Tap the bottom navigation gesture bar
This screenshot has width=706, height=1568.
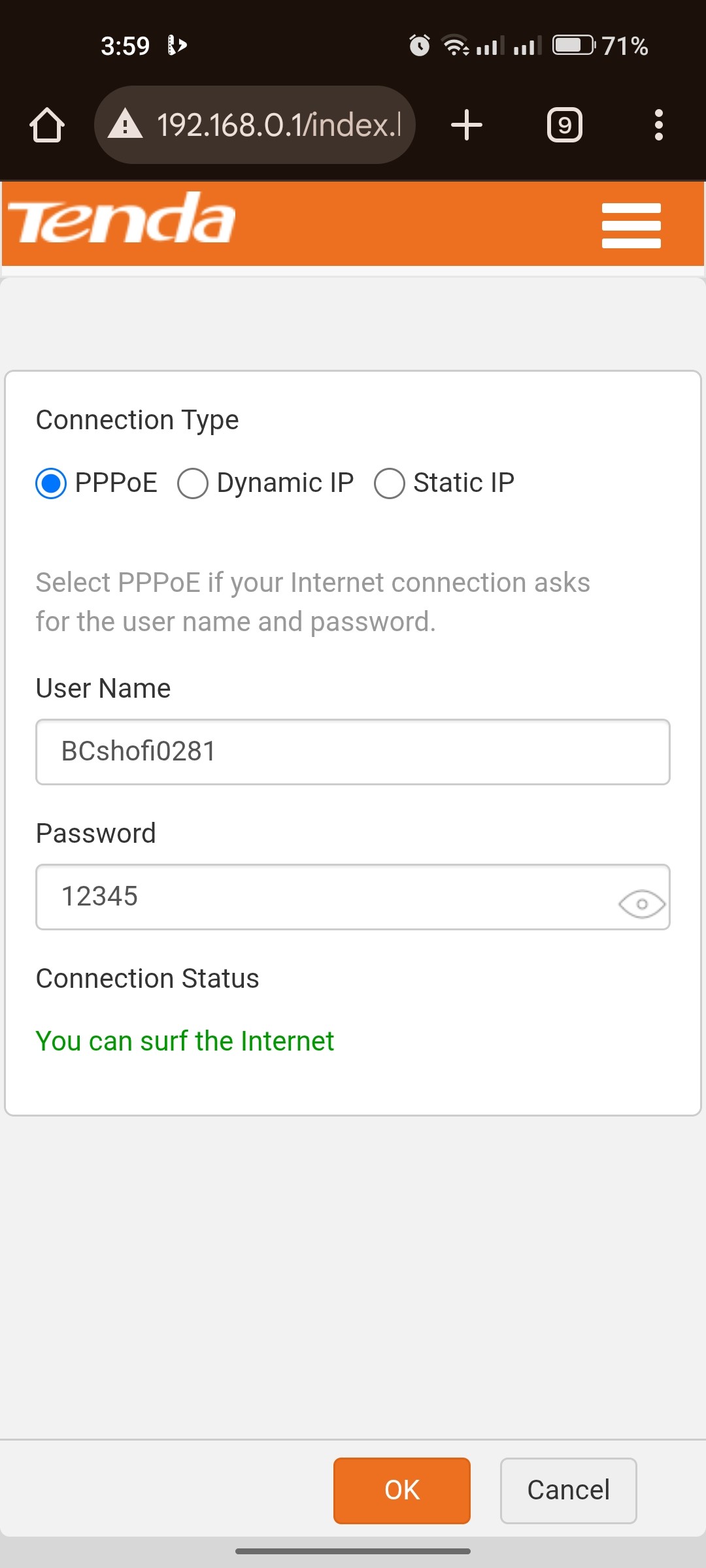(353, 1551)
